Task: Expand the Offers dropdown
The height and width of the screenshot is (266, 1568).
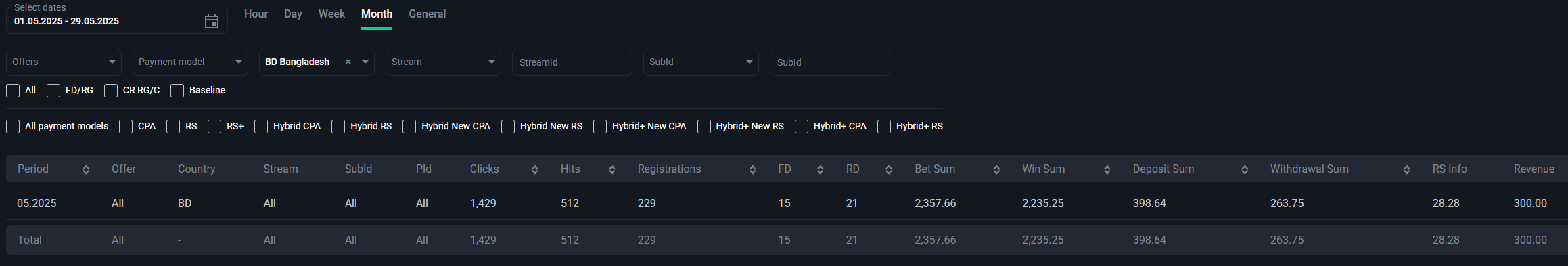Action: [x=64, y=62]
